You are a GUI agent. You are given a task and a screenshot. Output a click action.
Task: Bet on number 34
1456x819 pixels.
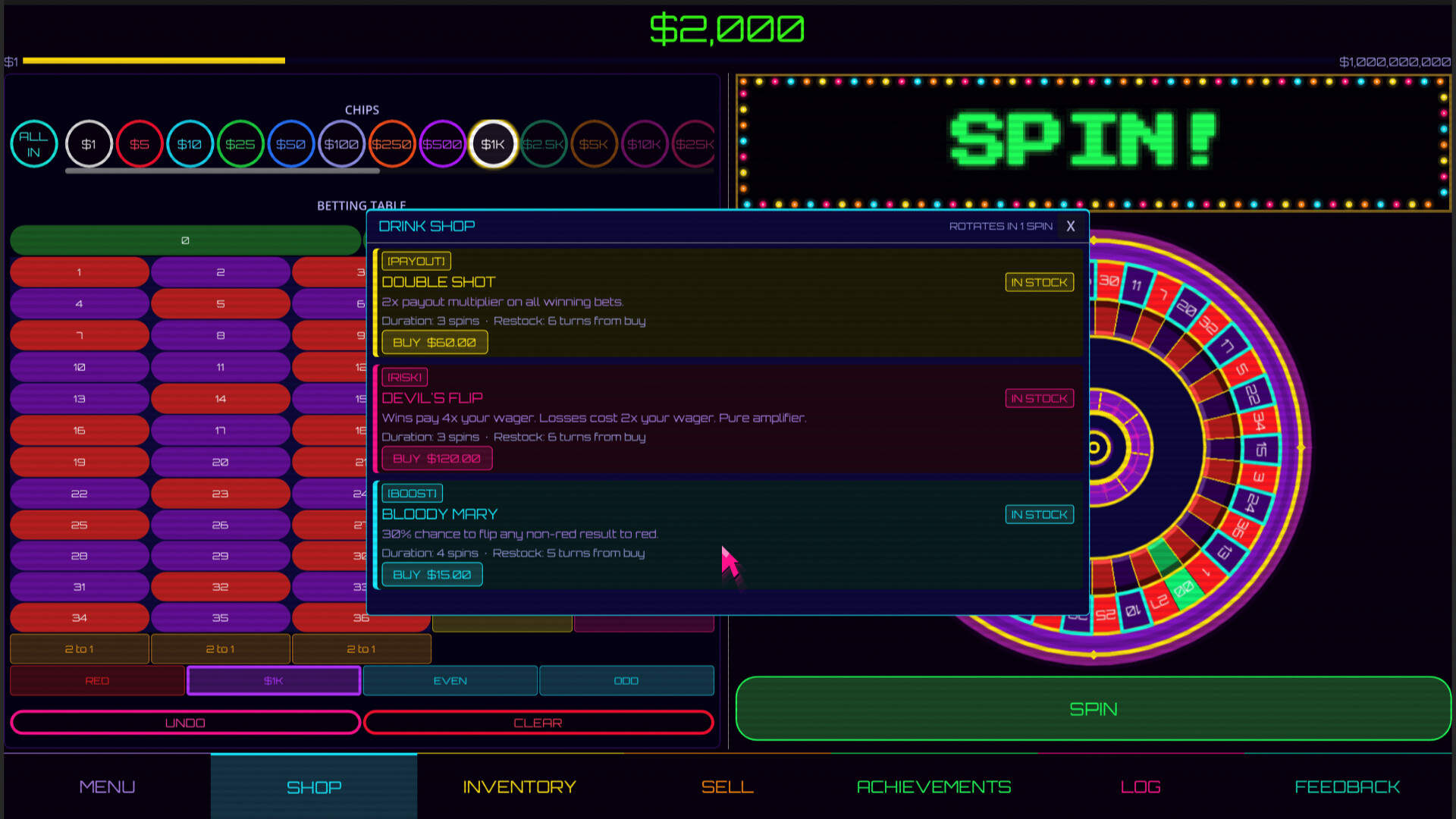tap(80, 618)
